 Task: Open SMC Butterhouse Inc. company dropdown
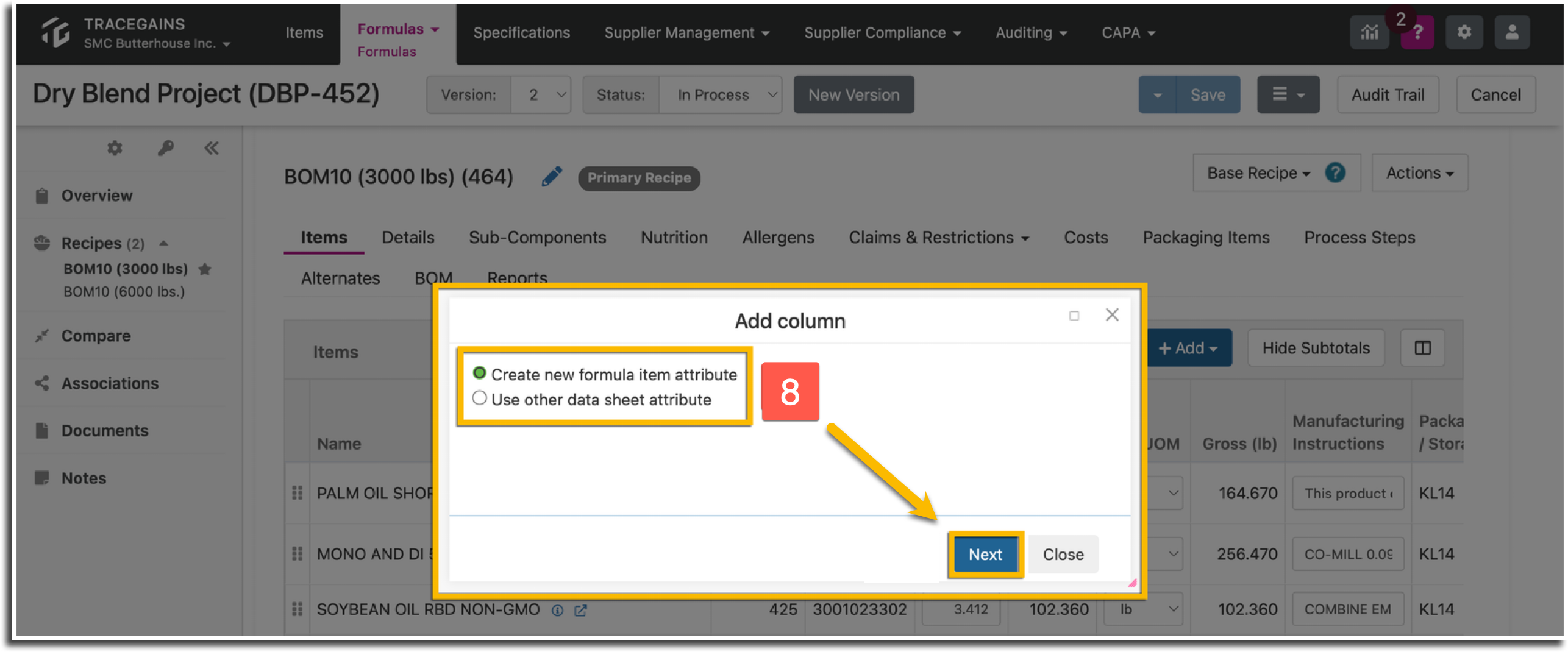click(x=157, y=43)
